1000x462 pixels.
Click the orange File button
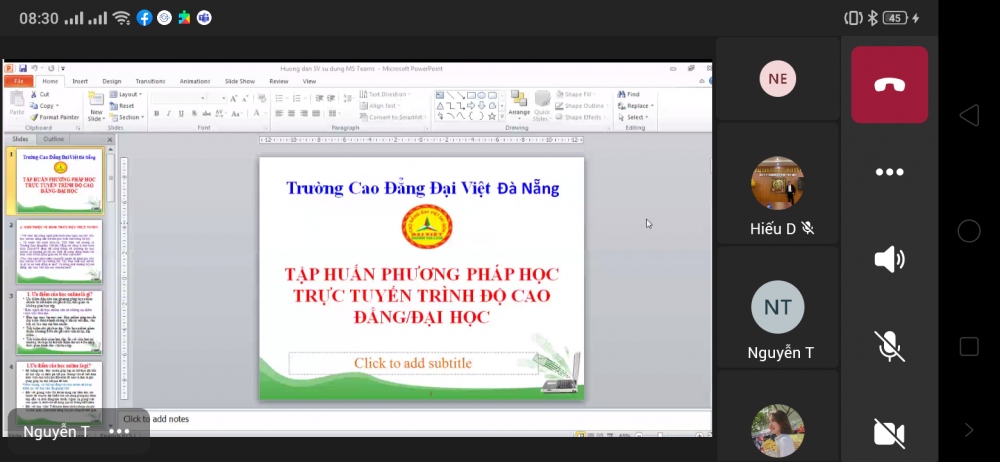(18, 81)
